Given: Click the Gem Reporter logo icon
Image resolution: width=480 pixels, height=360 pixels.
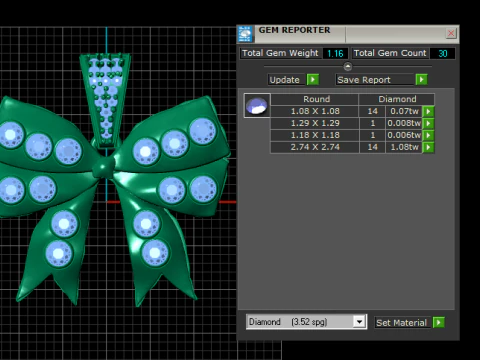Looking at the screenshot, I should point(245,34).
